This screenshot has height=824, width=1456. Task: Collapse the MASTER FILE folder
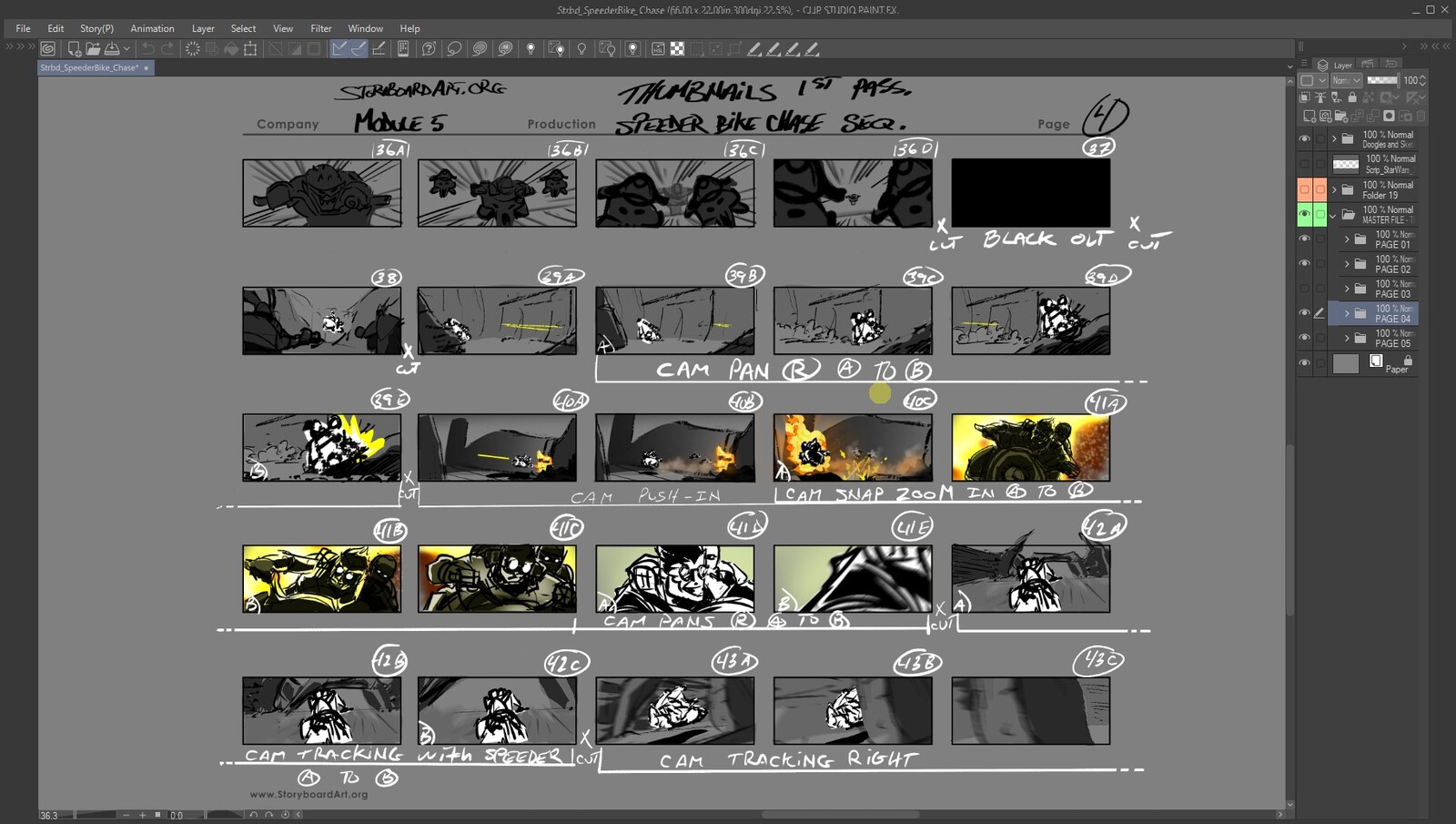[x=1334, y=215]
